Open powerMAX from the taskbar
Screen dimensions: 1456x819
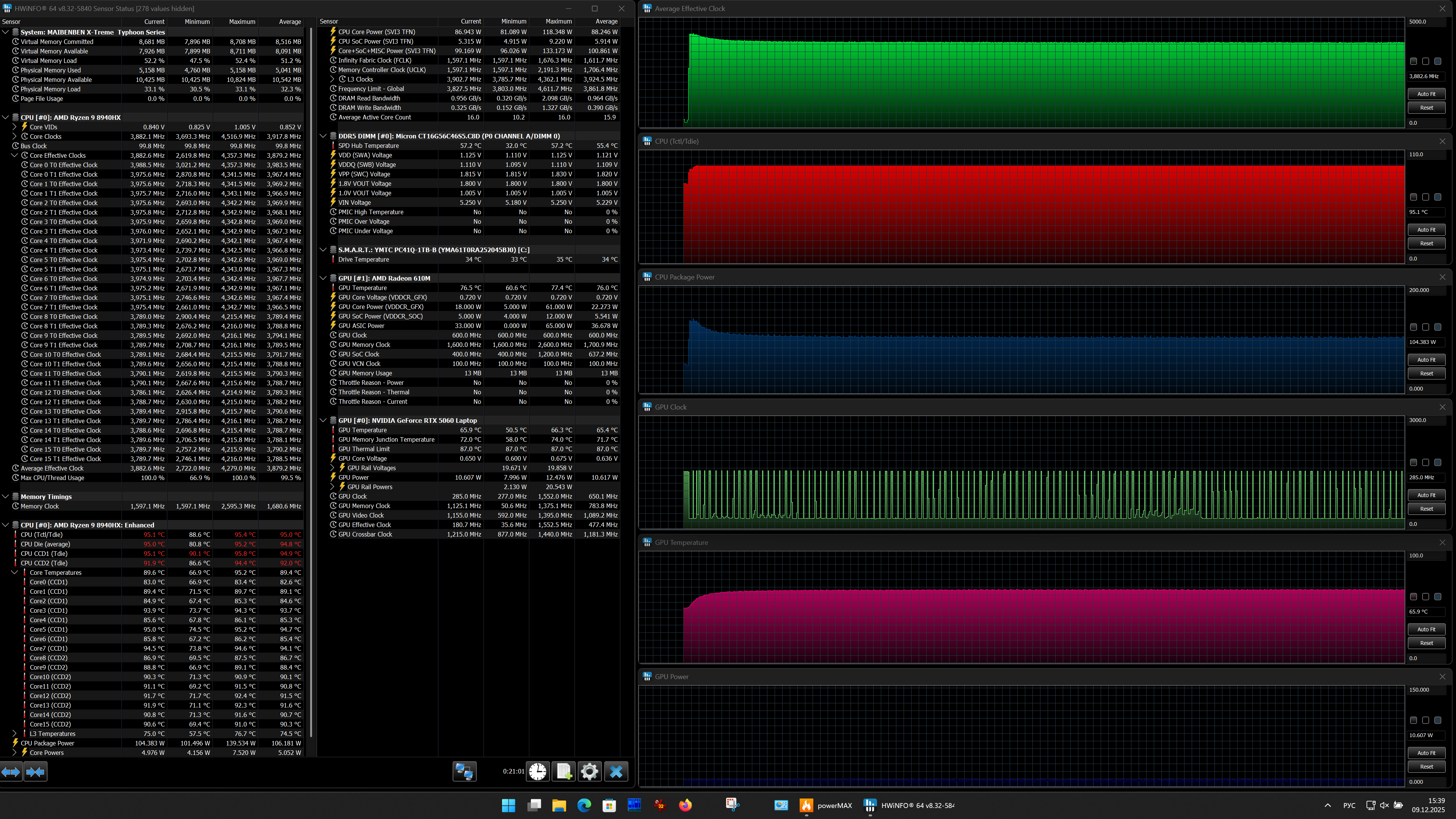[x=825, y=805]
